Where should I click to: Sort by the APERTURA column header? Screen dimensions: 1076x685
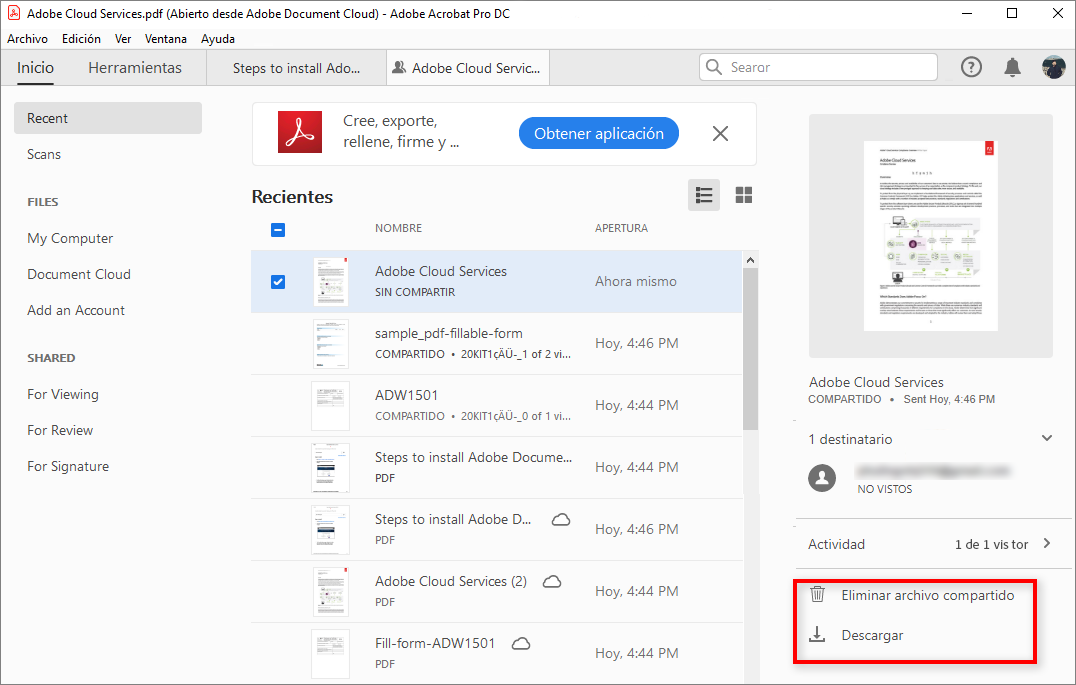coord(621,228)
